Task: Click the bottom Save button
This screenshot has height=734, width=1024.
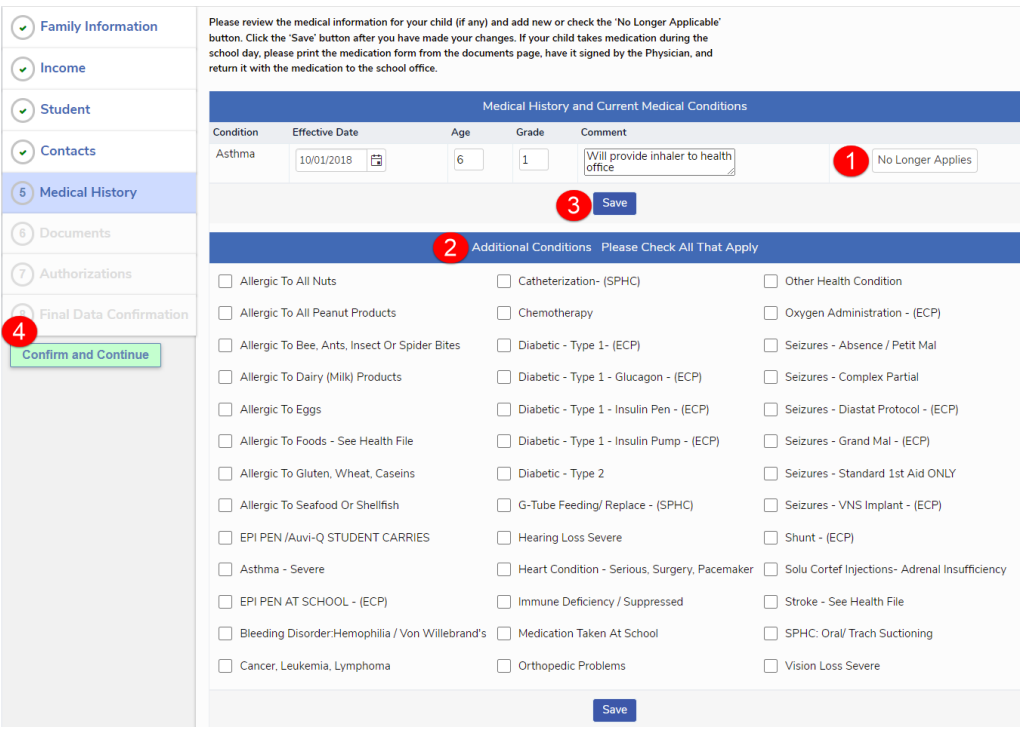Action: (614, 710)
